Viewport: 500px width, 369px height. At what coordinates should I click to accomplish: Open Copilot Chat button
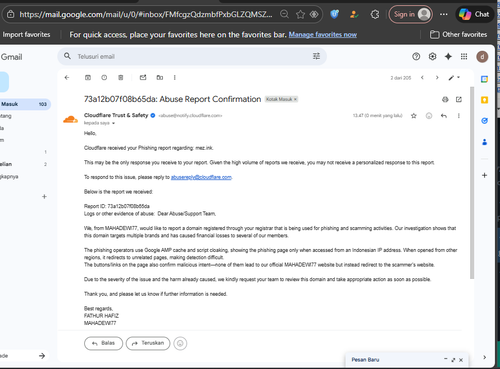pyautogui.click(x=474, y=14)
